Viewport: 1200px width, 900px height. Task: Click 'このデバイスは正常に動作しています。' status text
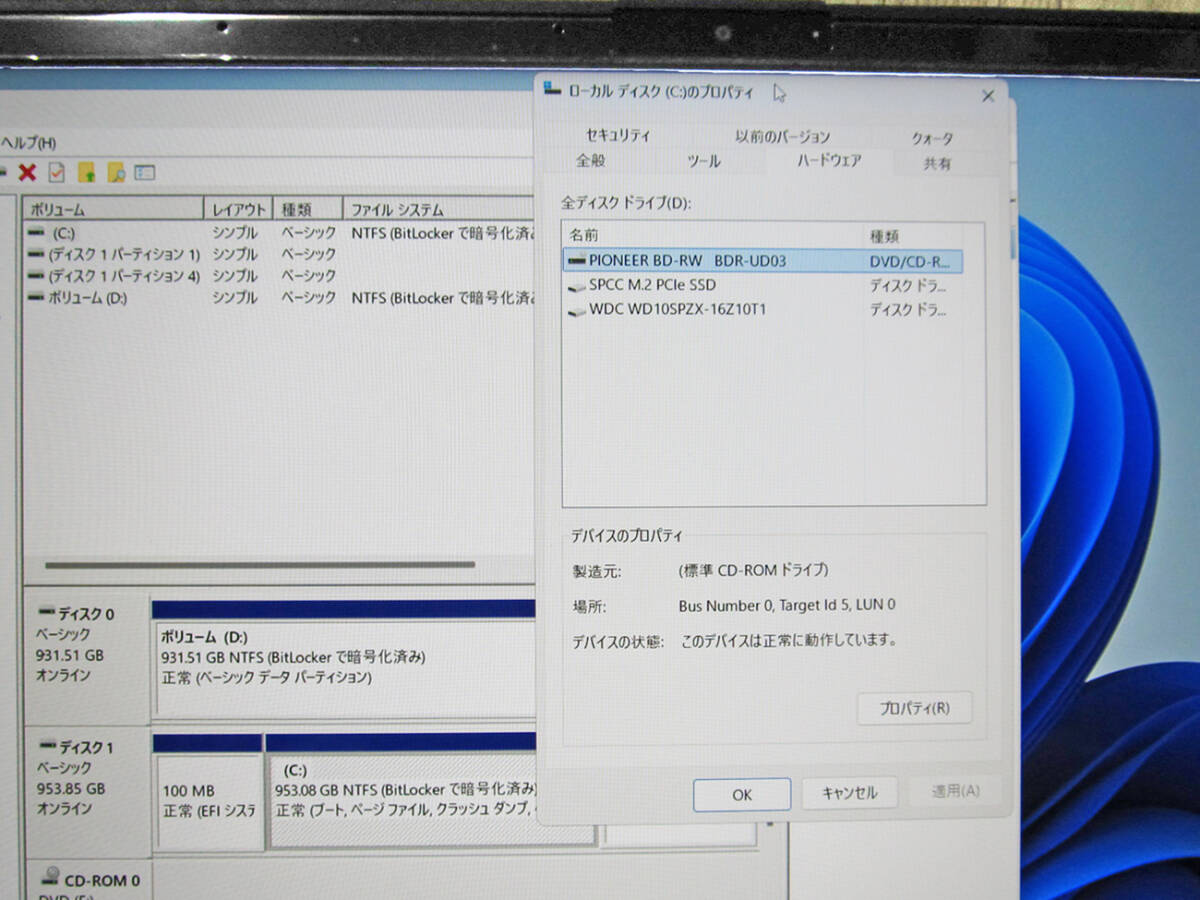pos(788,639)
